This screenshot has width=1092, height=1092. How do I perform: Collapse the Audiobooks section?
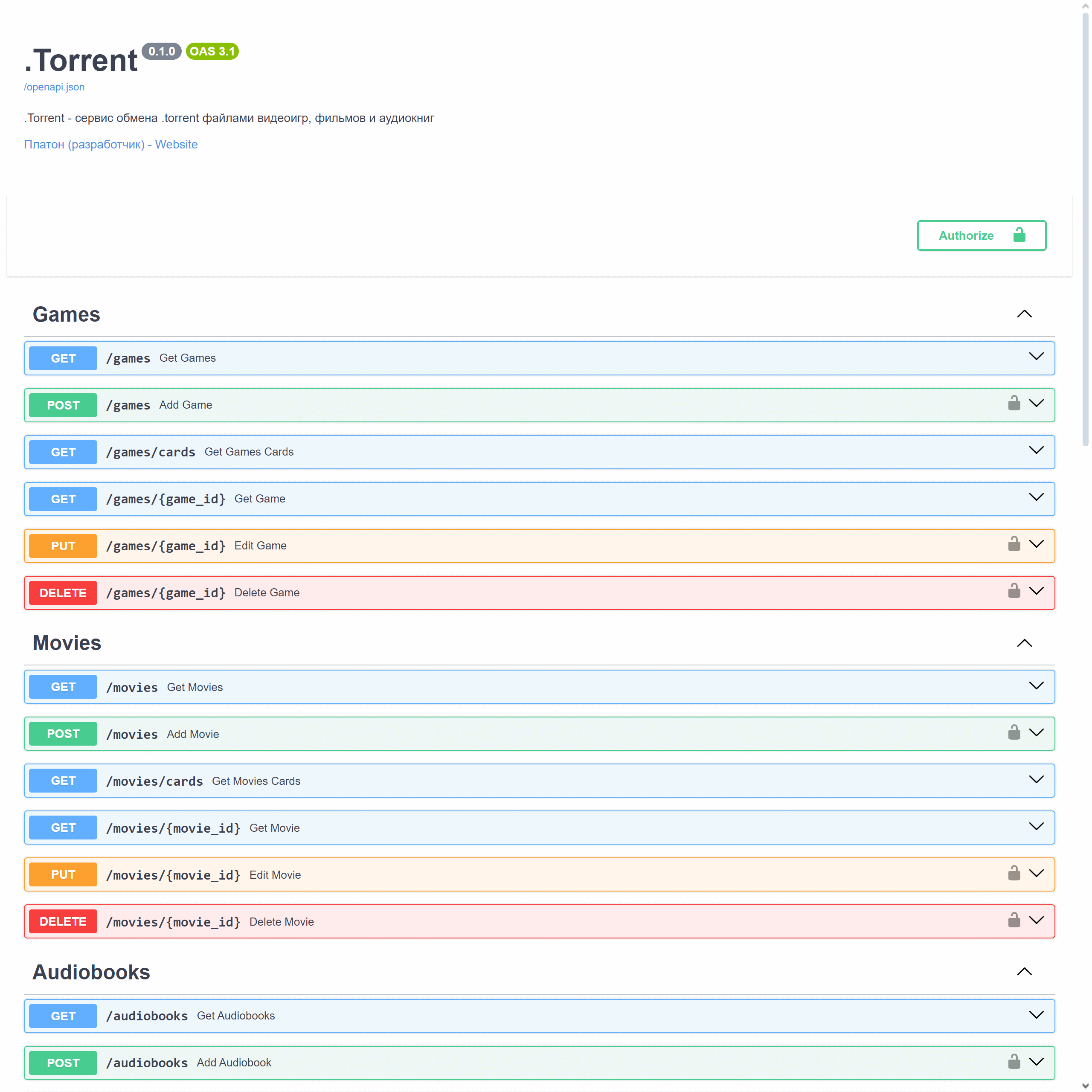[1024, 972]
